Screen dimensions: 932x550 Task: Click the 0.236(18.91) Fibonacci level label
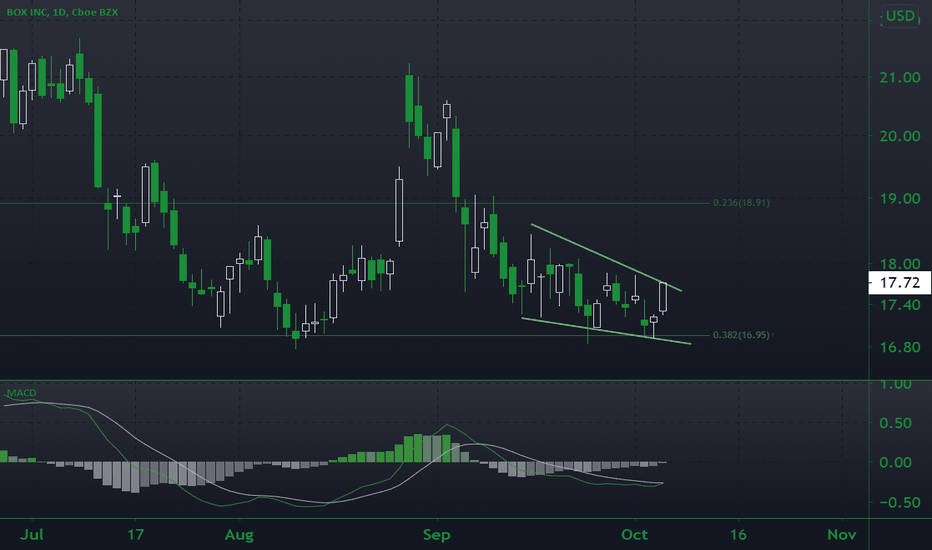[x=741, y=203]
